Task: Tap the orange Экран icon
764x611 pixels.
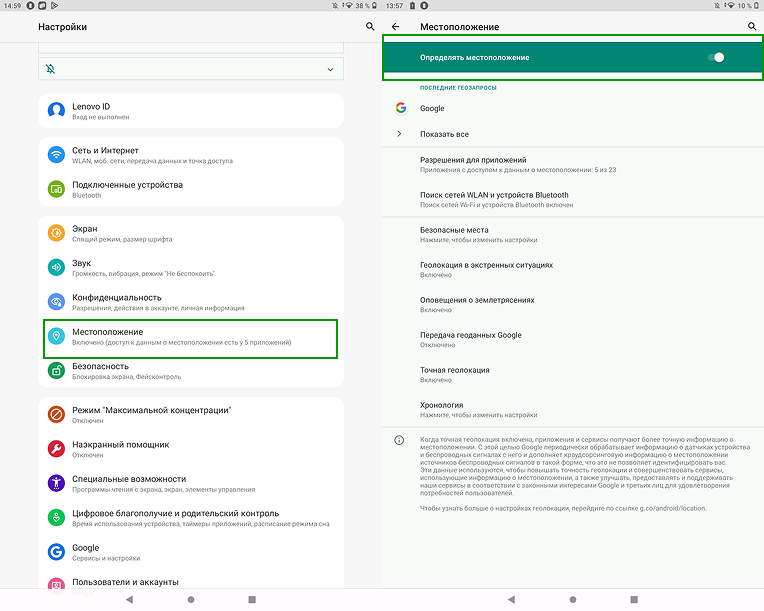Action: tap(56, 233)
